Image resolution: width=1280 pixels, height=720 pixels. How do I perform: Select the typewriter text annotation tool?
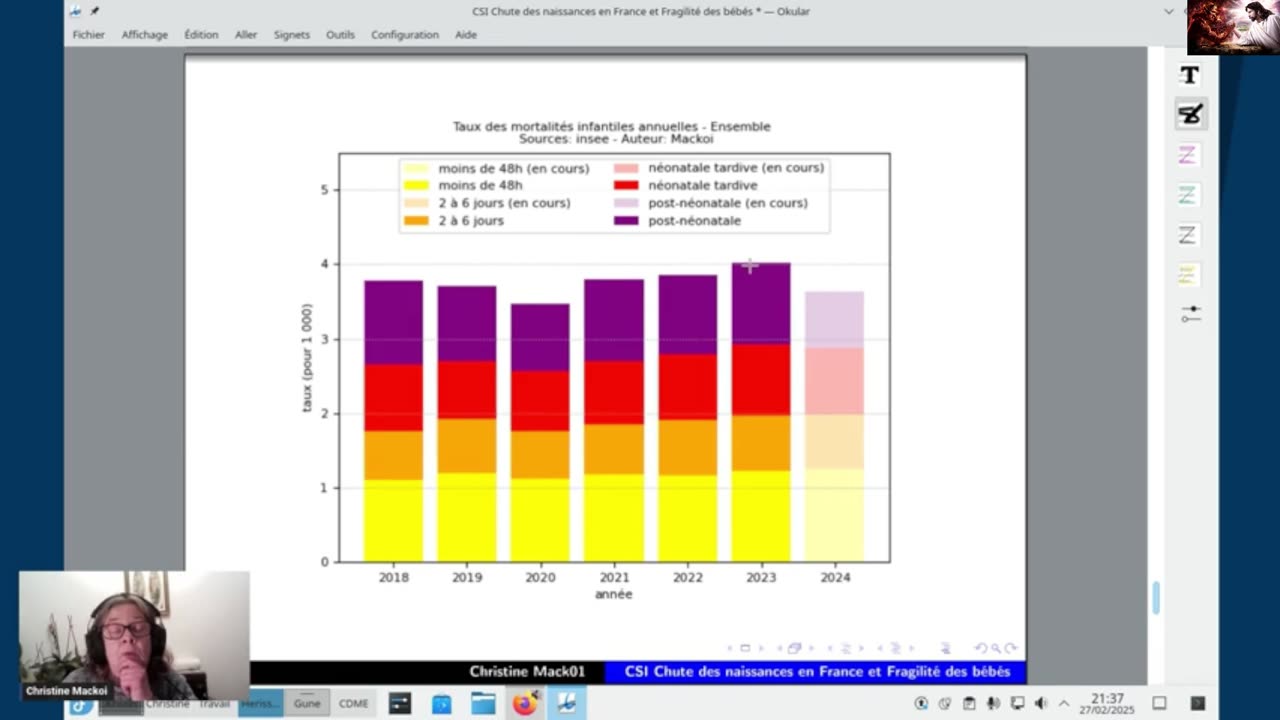[1189, 75]
